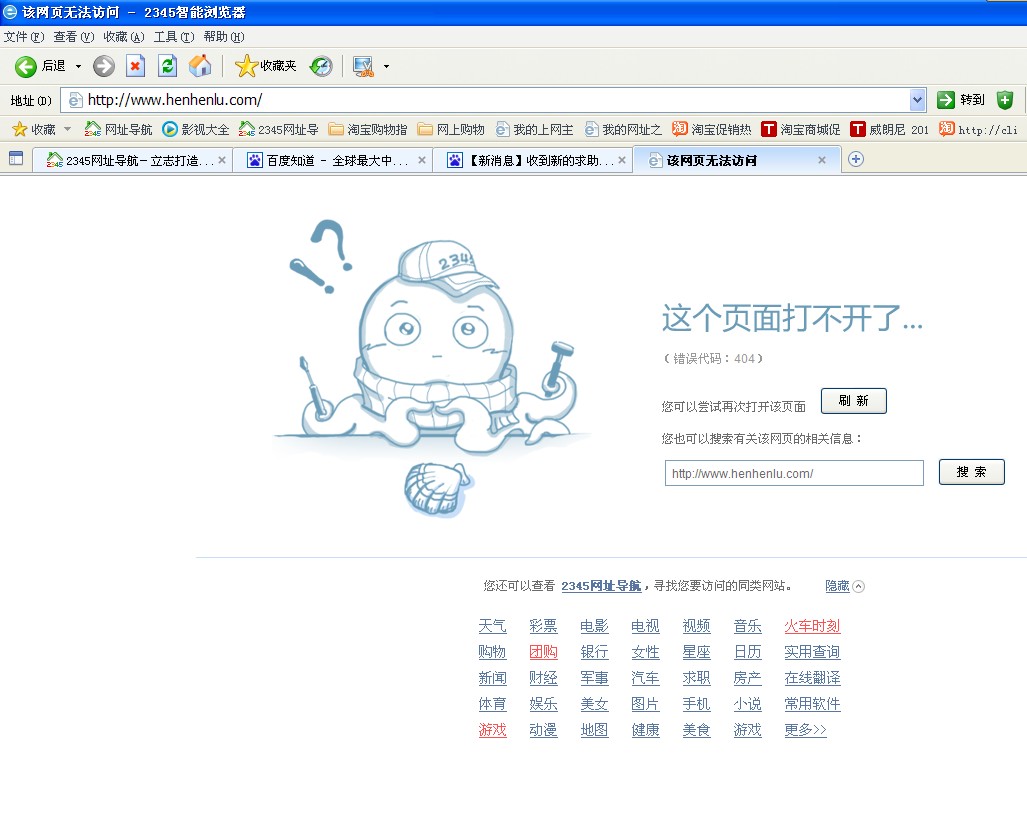Open the red 游戏 link
The image size is (1027, 836).
point(493,730)
